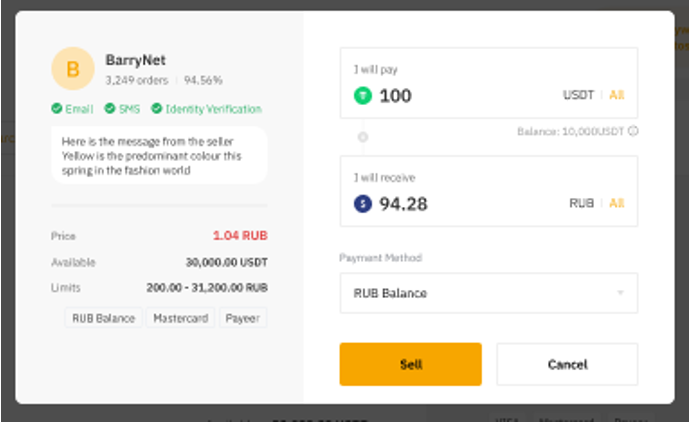Image resolution: width=691 pixels, height=422 pixels.
Task: Click the Mastercard payment tag
Action: (180, 318)
